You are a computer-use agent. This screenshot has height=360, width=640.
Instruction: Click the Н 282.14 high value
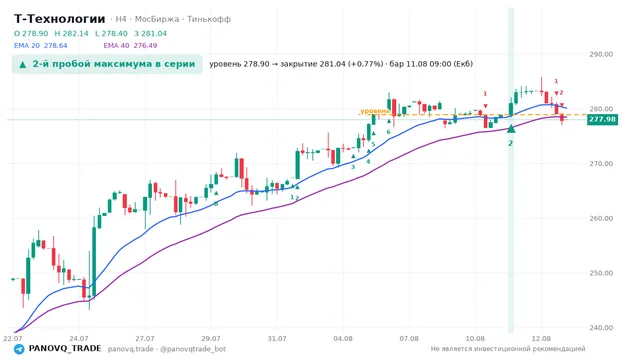click(x=71, y=33)
